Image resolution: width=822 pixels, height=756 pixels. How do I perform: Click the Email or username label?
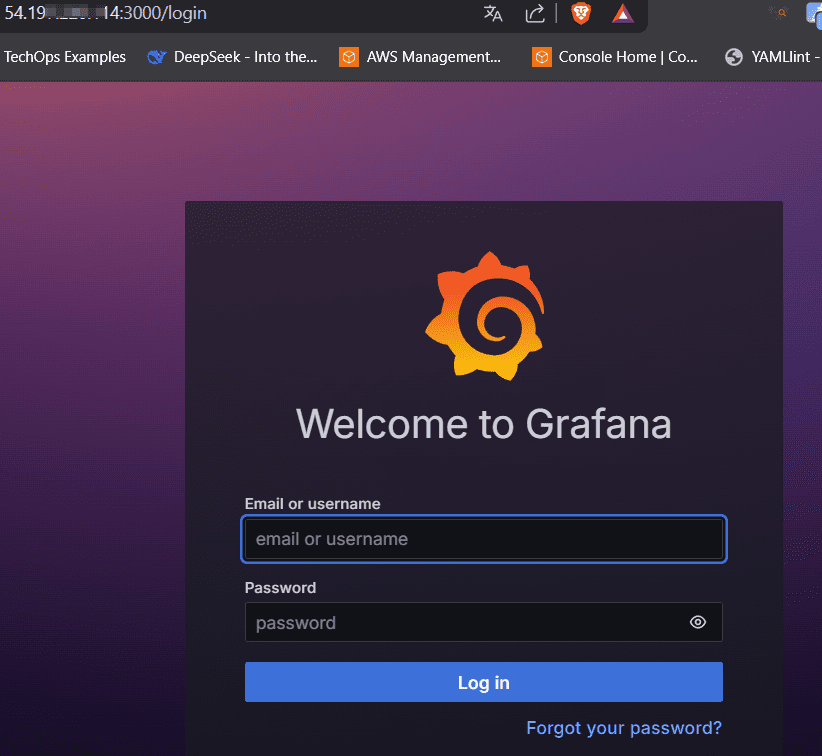pos(312,504)
